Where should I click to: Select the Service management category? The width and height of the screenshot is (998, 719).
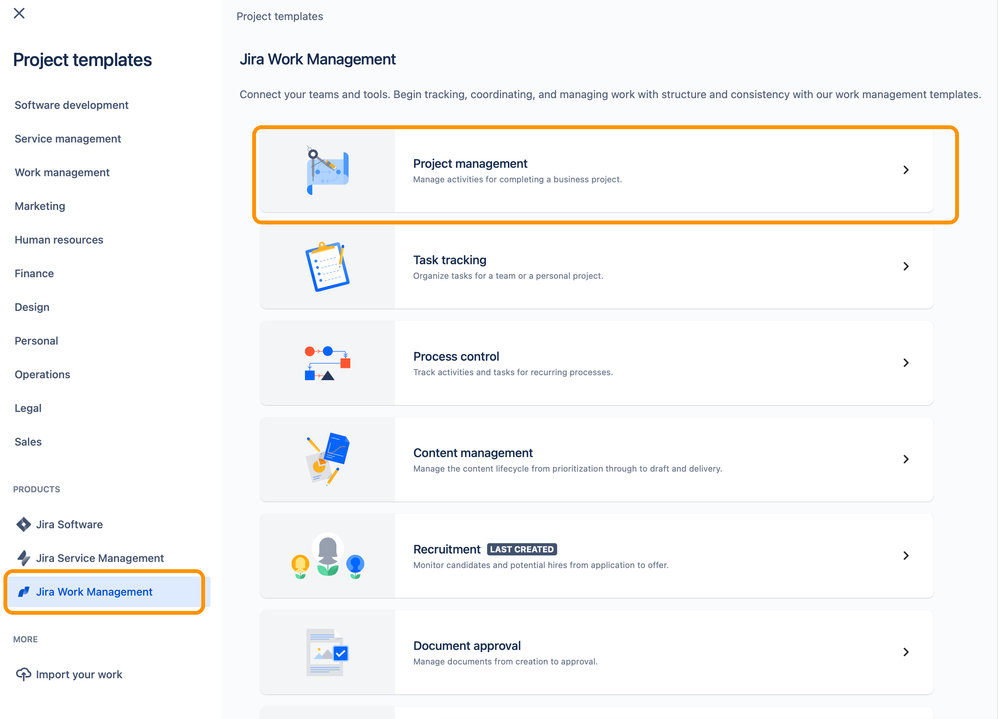tap(67, 139)
